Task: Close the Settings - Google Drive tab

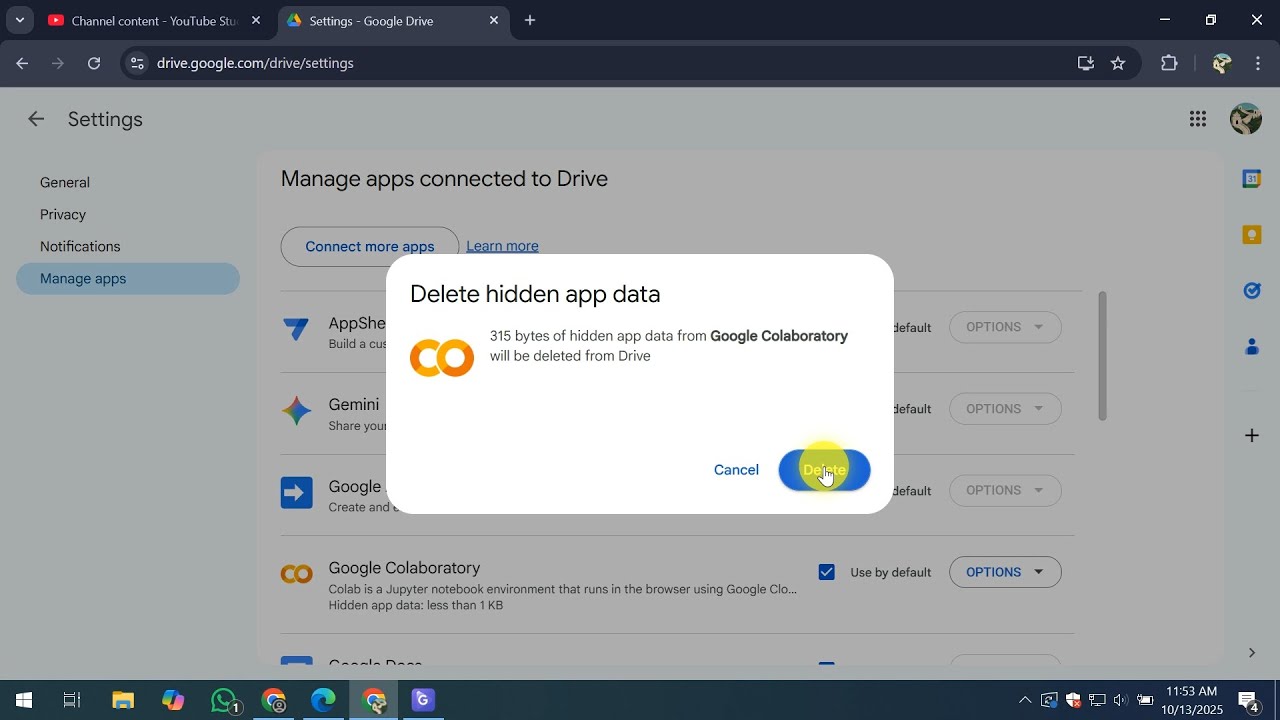Action: pyautogui.click(x=494, y=20)
